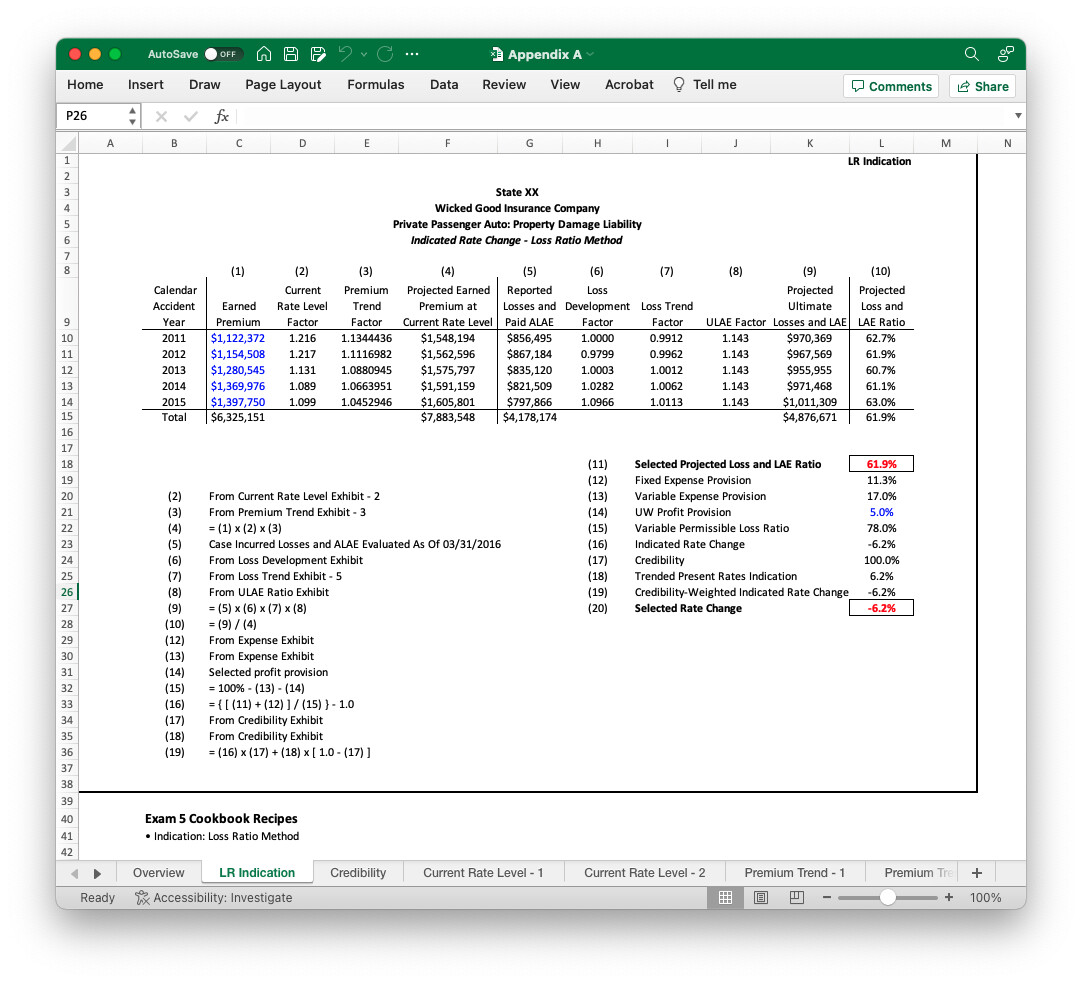Image resolution: width=1082 pixels, height=983 pixels.
Task: Select 2011 earned premium cell $1,122,372
Action: 239,338
